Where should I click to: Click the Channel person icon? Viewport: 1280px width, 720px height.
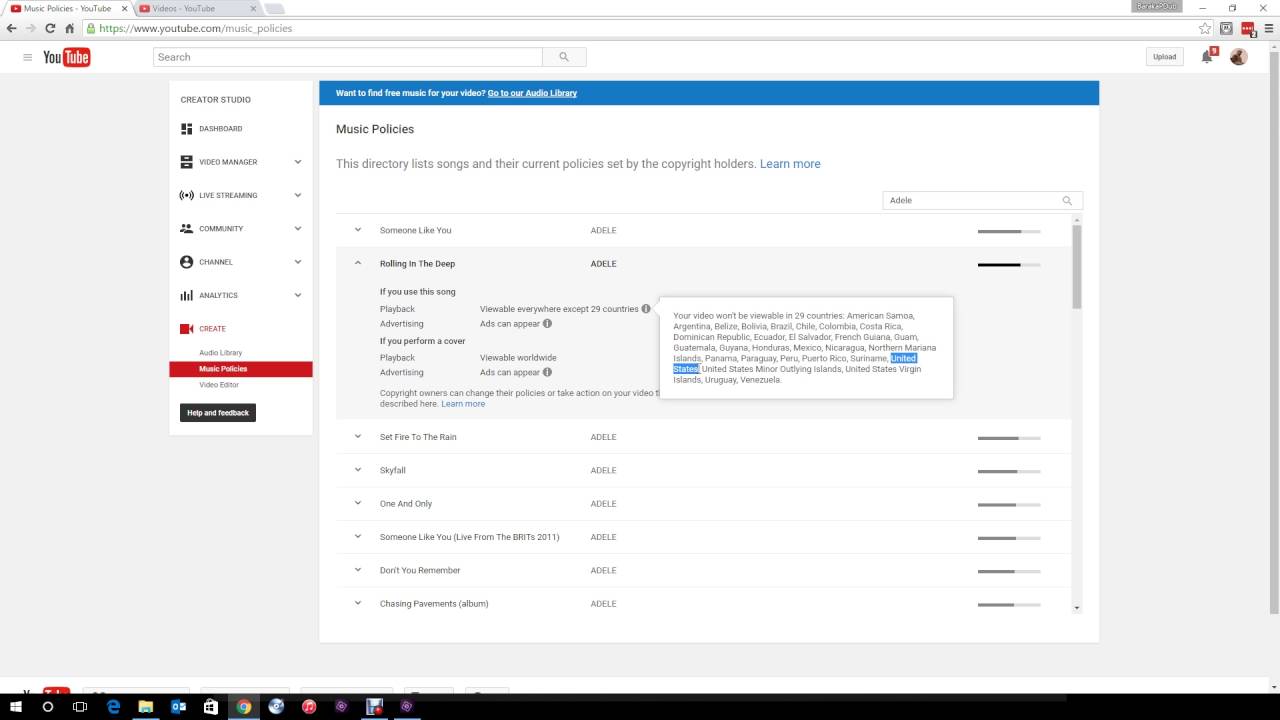pos(186,262)
